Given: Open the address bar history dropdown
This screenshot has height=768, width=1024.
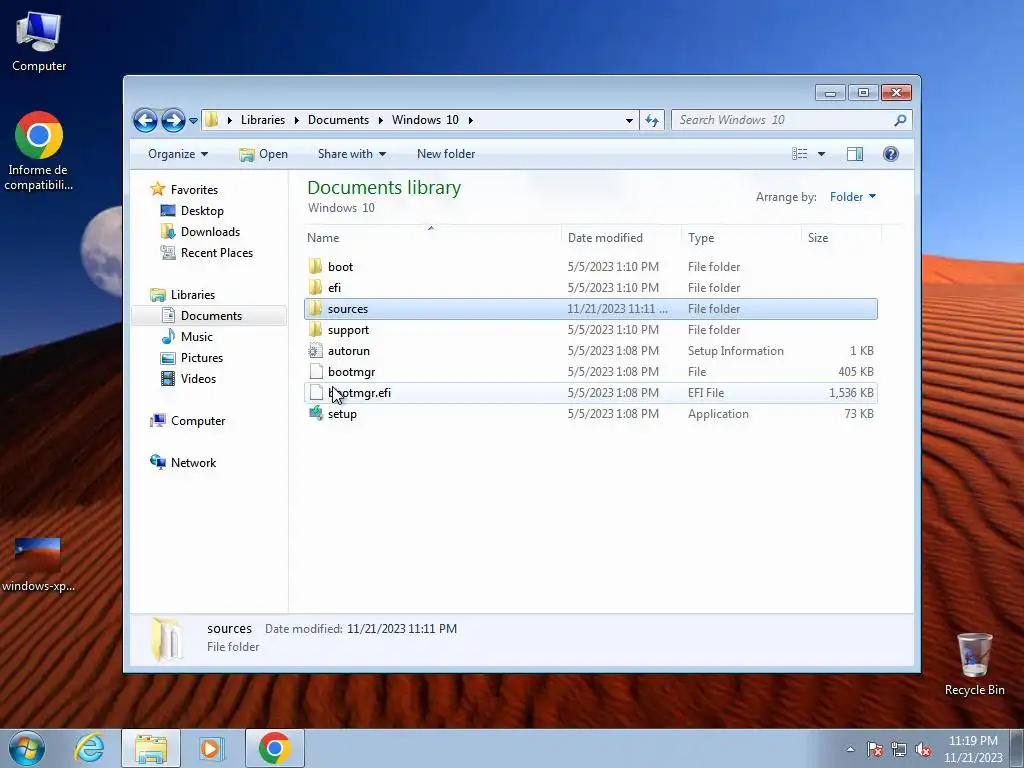Looking at the screenshot, I should [x=629, y=120].
